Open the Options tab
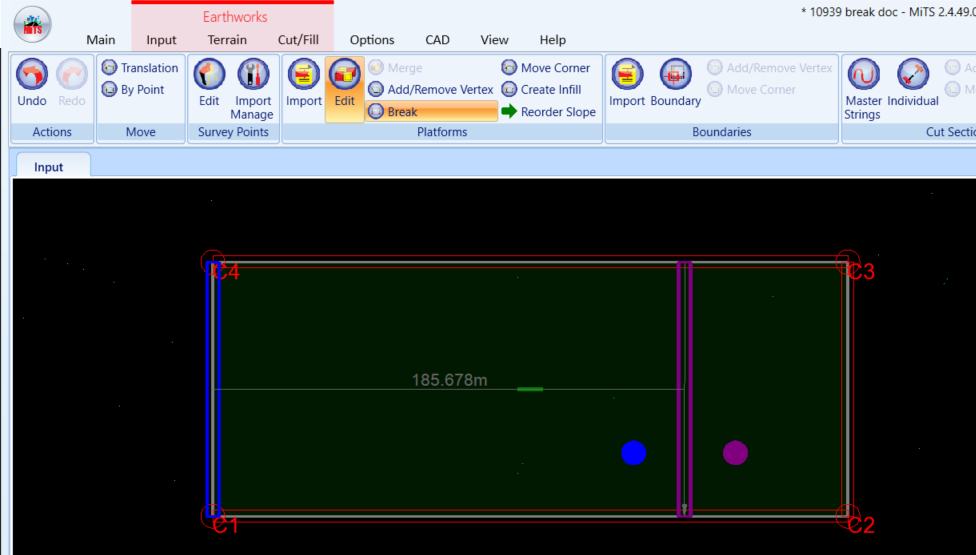 tap(372, 40)
